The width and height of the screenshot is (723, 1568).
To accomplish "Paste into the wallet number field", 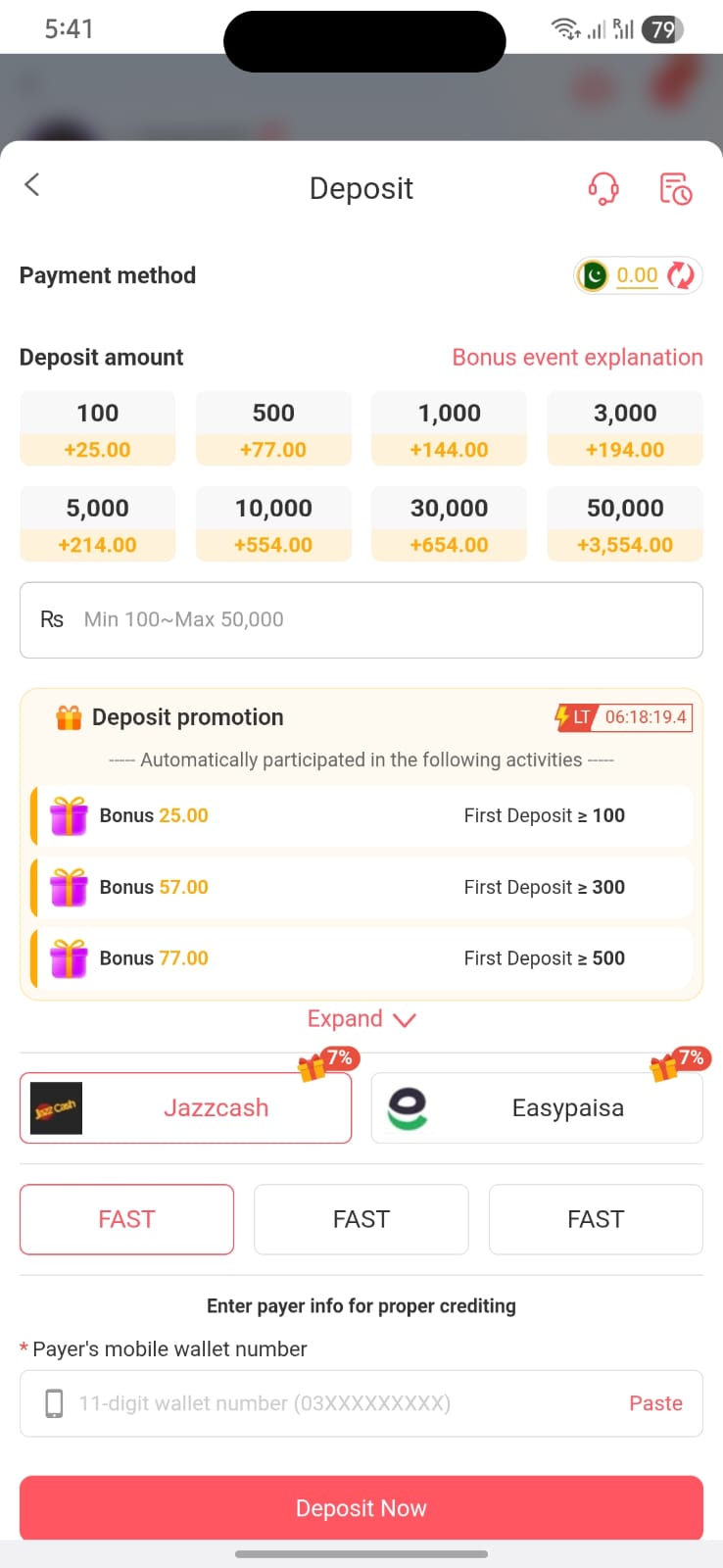I will pyautogui.click(x=655, y=1402).
